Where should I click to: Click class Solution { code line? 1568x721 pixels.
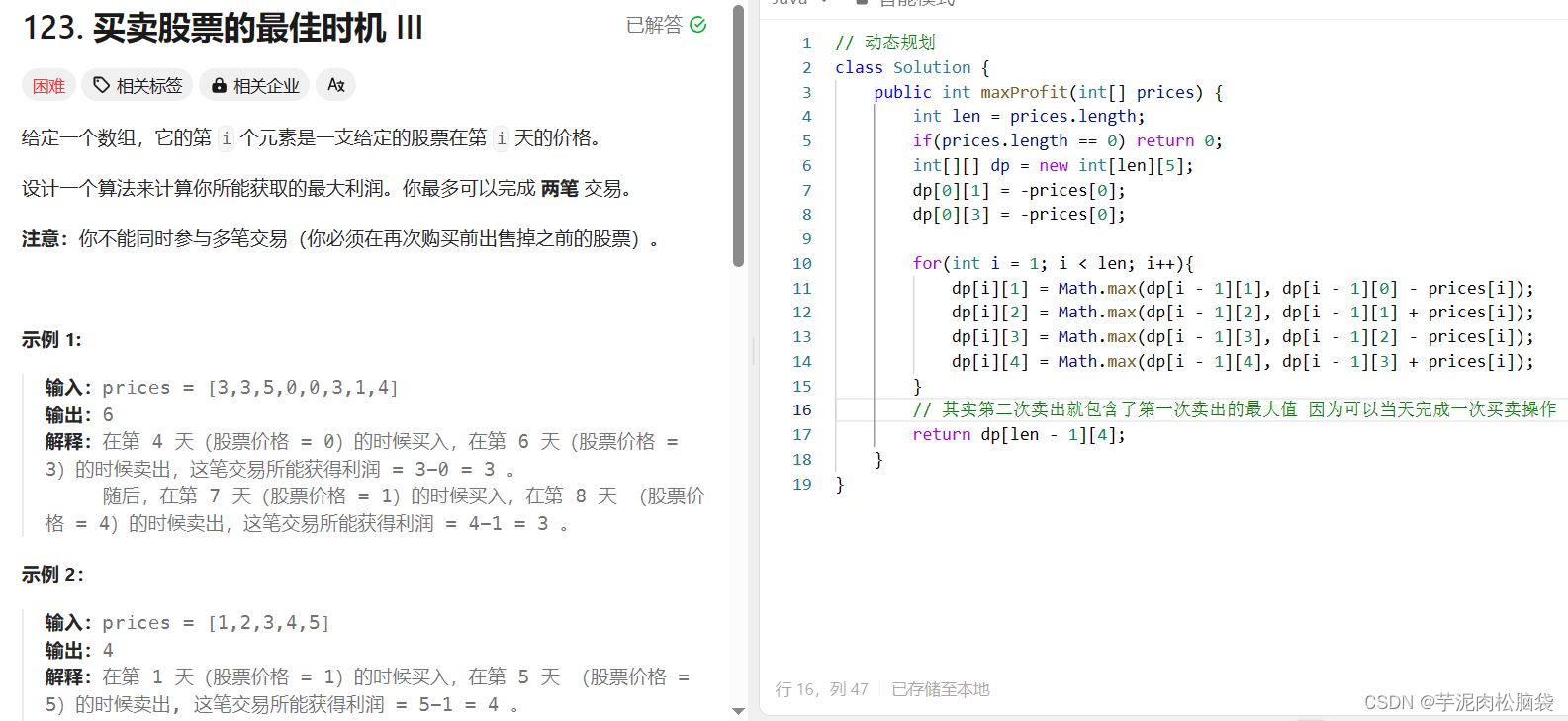pyautogui.click(x=912, y=67)
